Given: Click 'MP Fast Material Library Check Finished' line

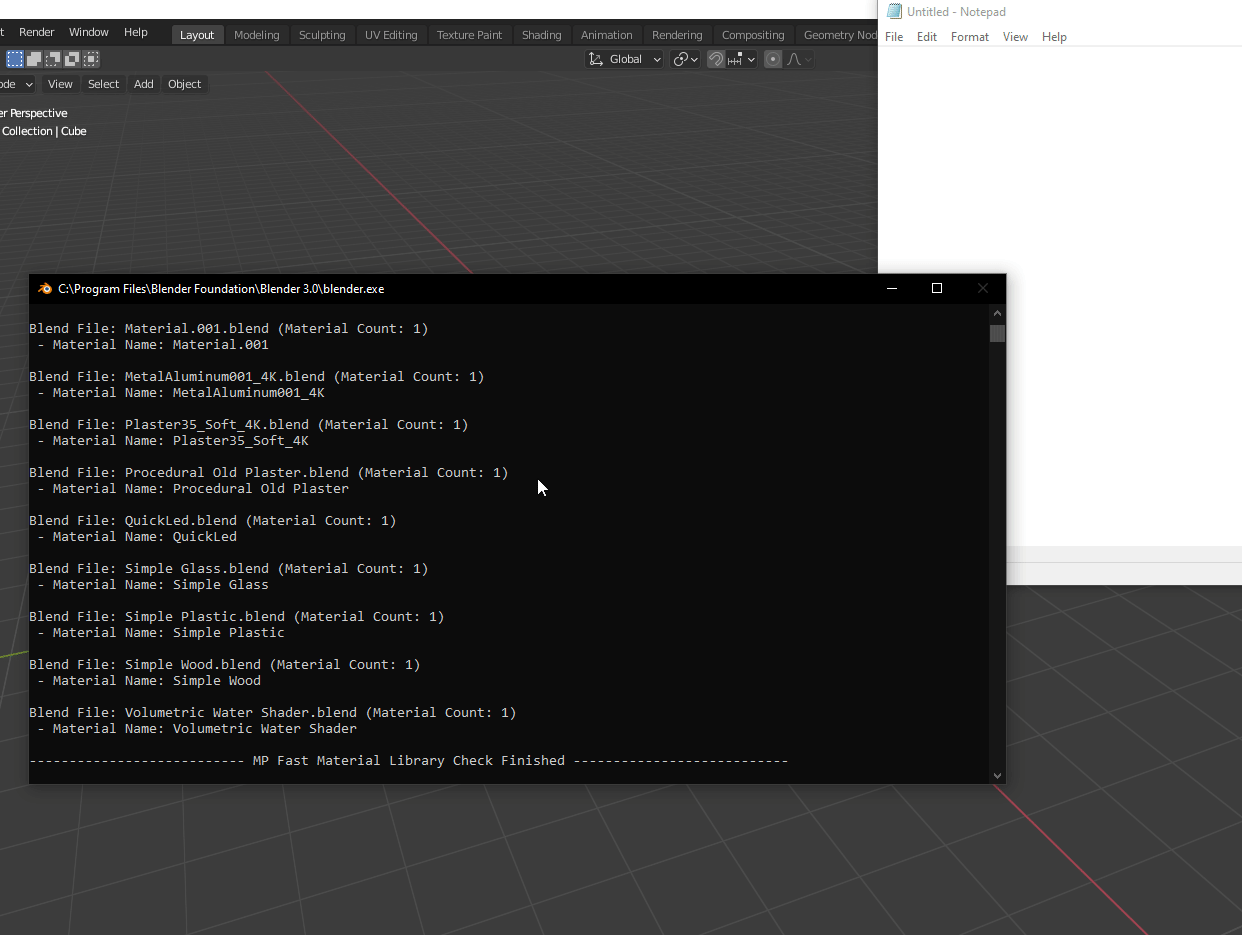Looking at the screenshot, I should tap(409, 761).
